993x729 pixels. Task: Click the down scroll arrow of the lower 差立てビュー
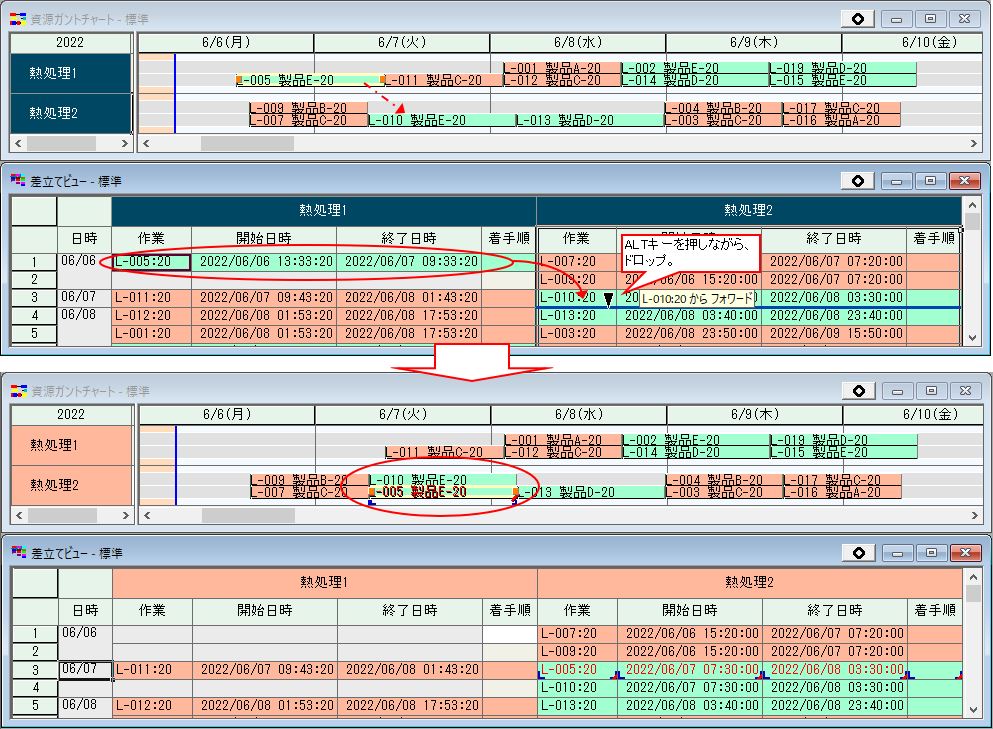[973, 710]
